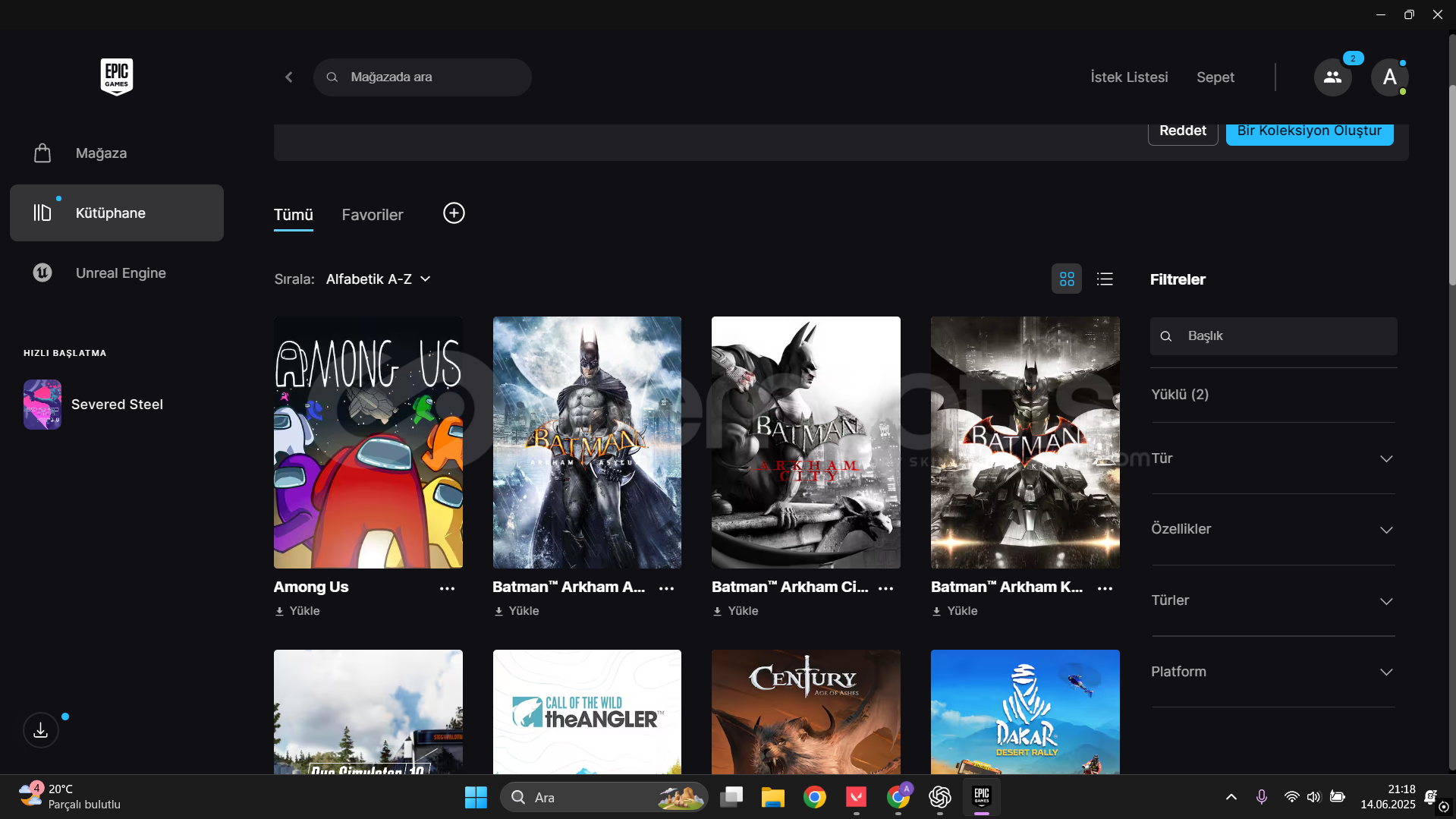Open the weather widget on taskbar
The height and width of the screenshot is (819, 1456).
[x=70, y=797]
